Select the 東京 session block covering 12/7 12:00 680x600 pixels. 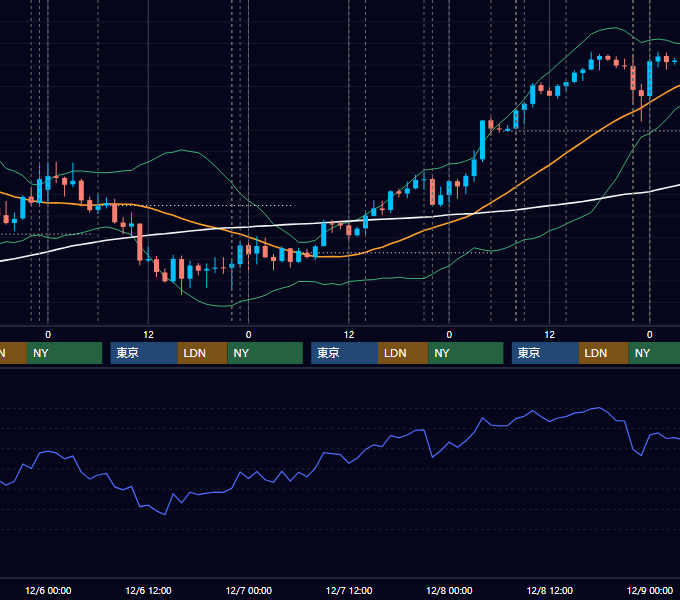click(344, 353)
